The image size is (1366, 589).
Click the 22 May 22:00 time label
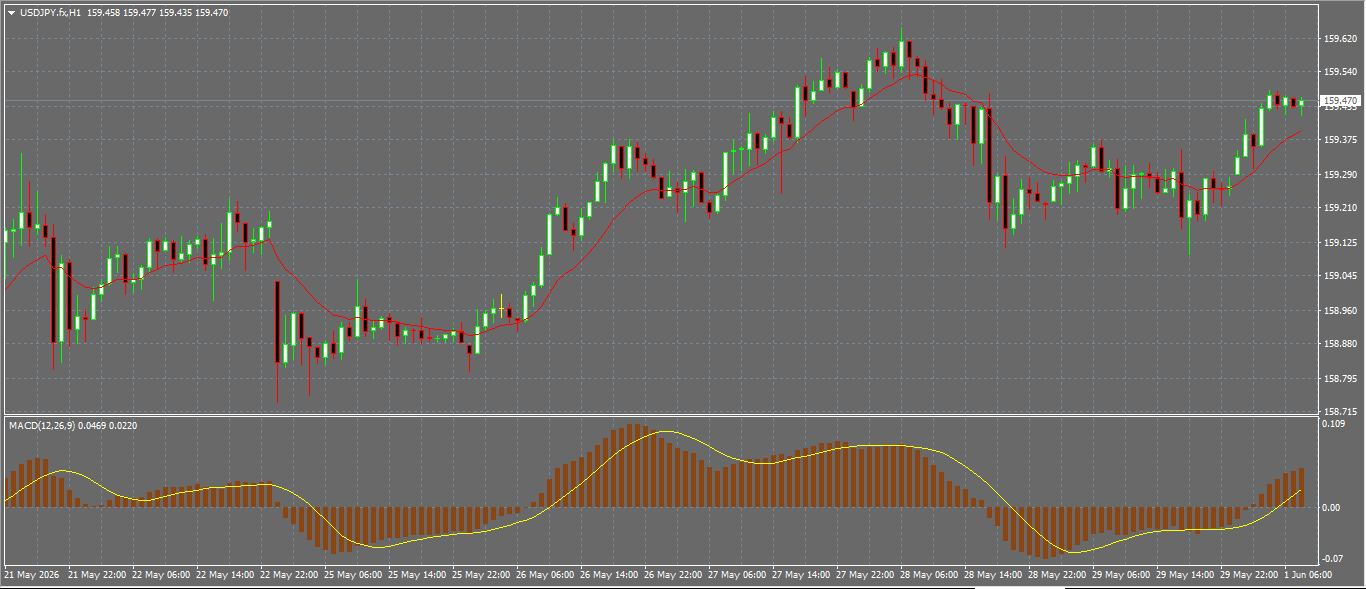tap(290, 576)
